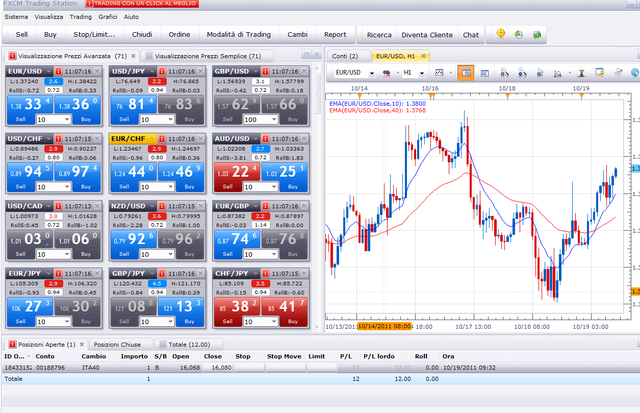The width and height of the screenshot is (640, 413).
Task: Click the Buy toolbar button
Action: coord(50,35)
